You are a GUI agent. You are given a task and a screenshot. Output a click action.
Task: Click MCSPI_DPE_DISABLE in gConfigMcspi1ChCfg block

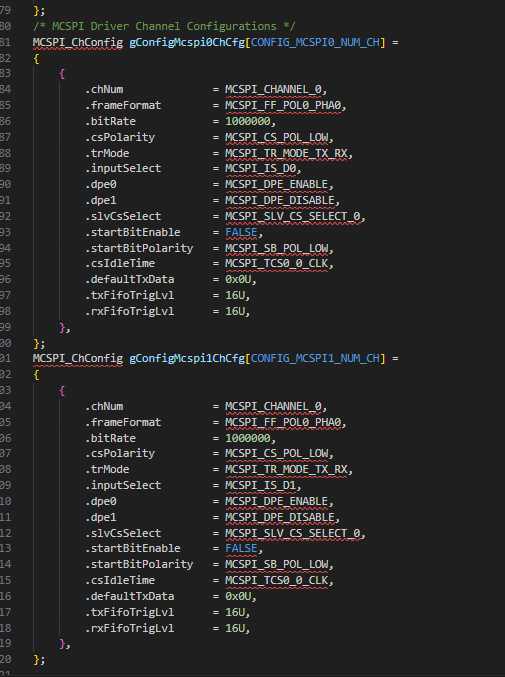[280, 517]
